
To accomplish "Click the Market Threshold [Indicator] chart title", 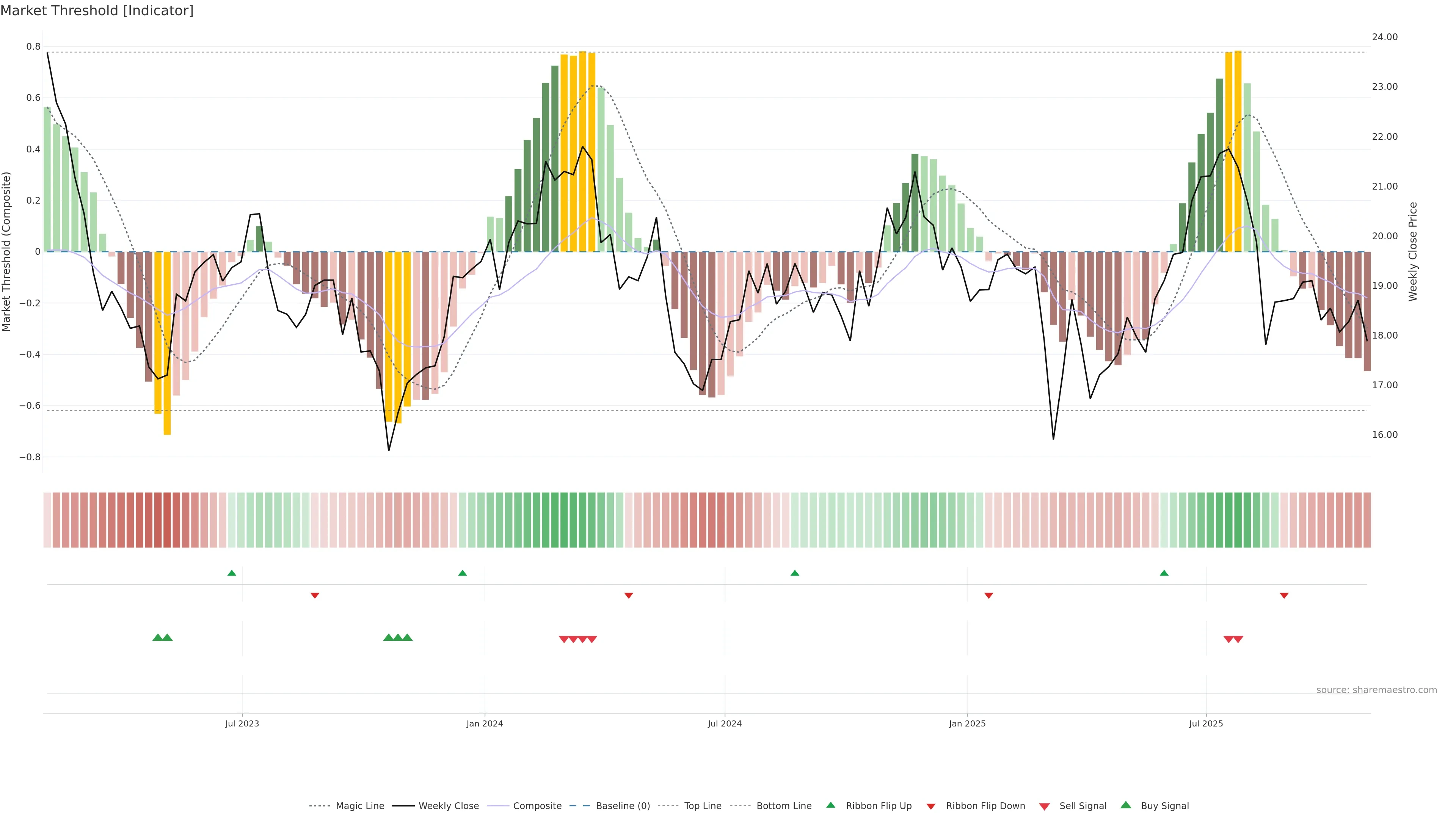I will pyautogui.click(x=97, y=11).
